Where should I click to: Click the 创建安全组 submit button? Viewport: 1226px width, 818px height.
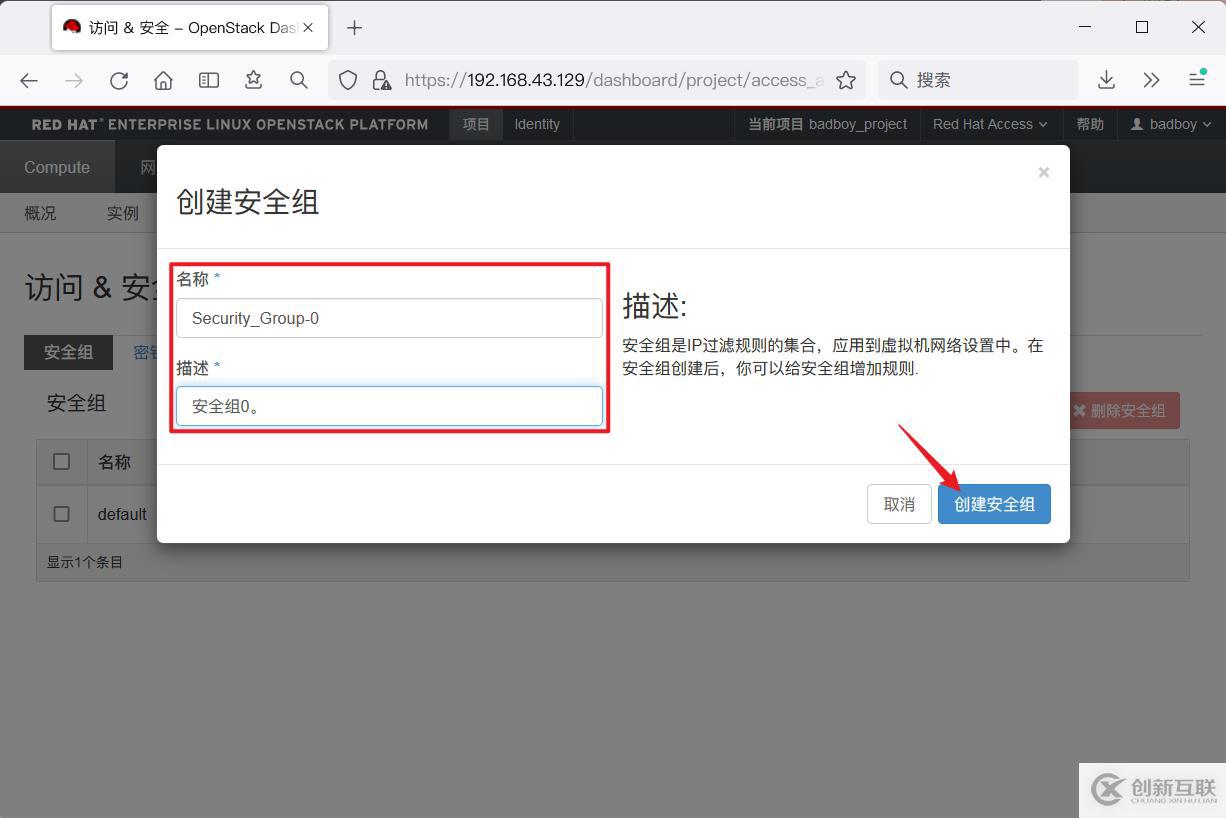point(994,504)
